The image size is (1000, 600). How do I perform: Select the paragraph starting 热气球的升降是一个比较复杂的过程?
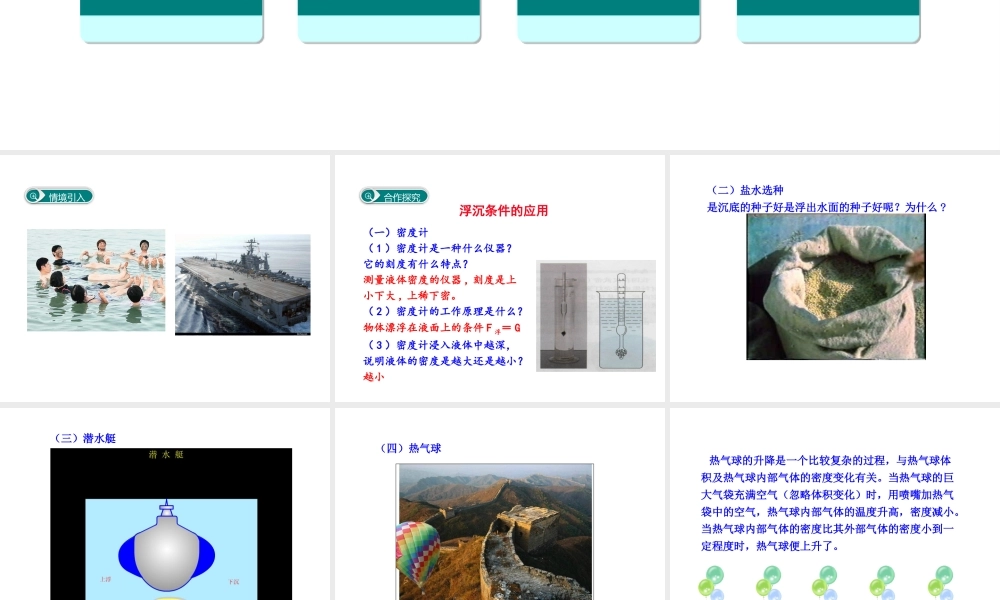831,503
